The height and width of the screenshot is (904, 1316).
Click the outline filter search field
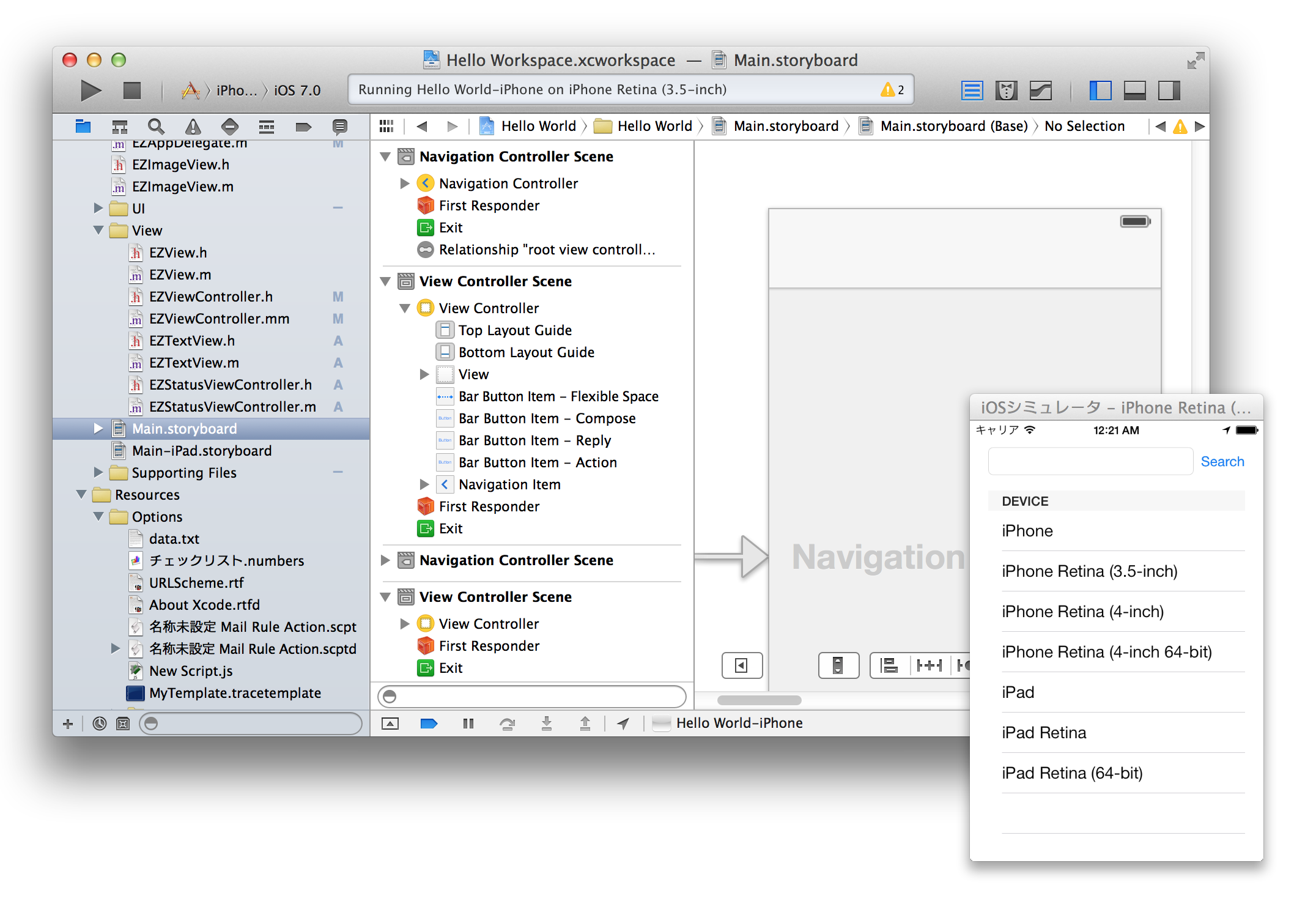tap(532, 696)
